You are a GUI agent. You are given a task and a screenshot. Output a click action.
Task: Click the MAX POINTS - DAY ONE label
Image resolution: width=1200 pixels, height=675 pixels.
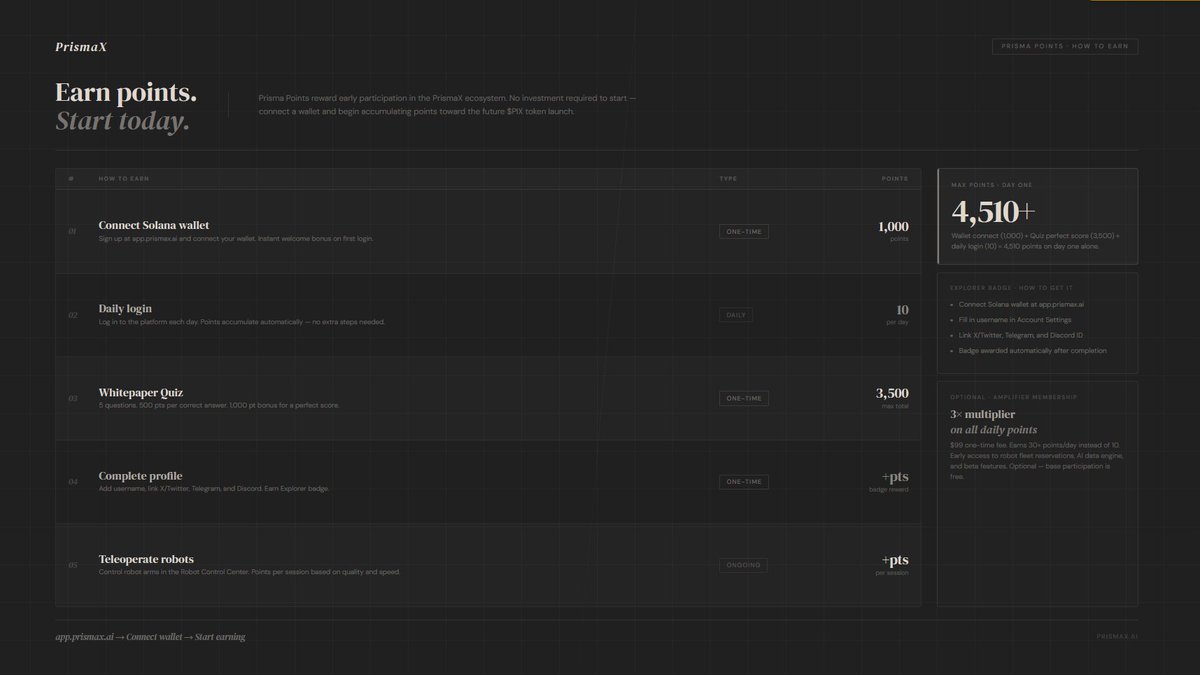click(x=992, y=185)
